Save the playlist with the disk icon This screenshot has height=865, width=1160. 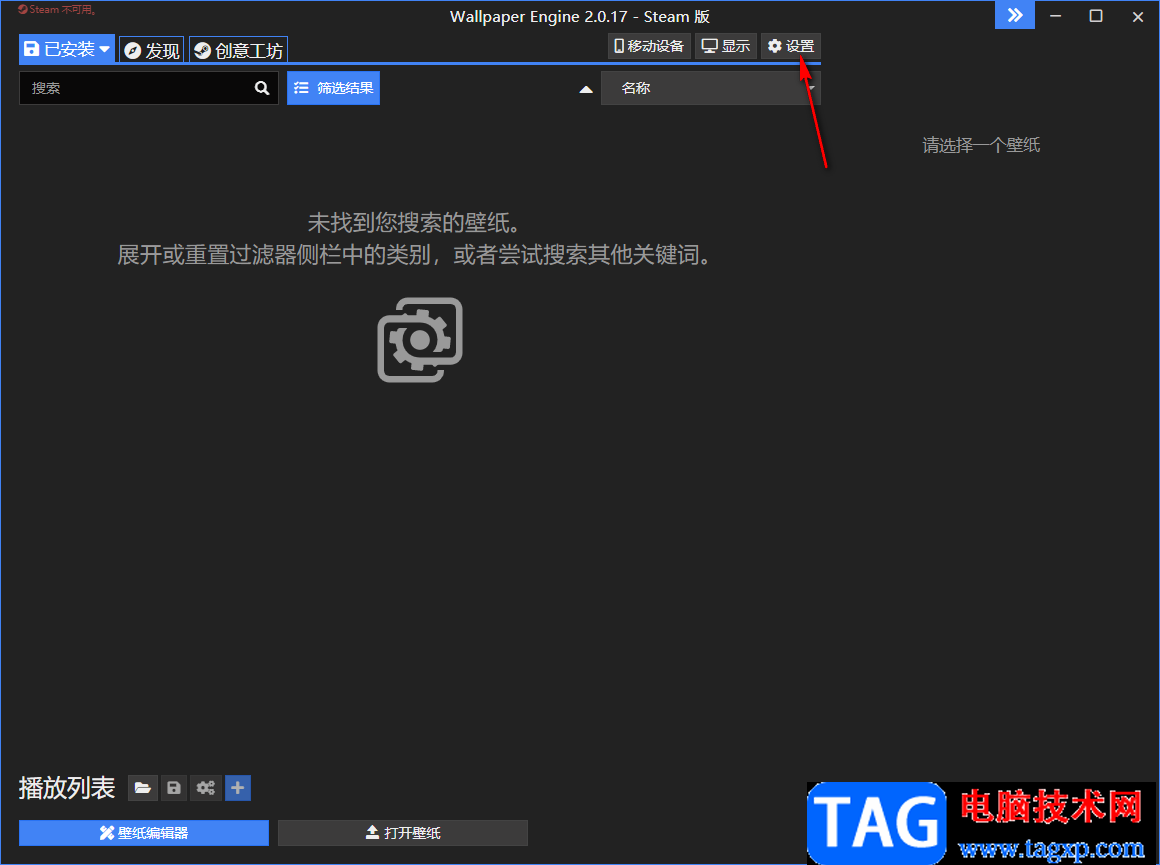point(174,788)
